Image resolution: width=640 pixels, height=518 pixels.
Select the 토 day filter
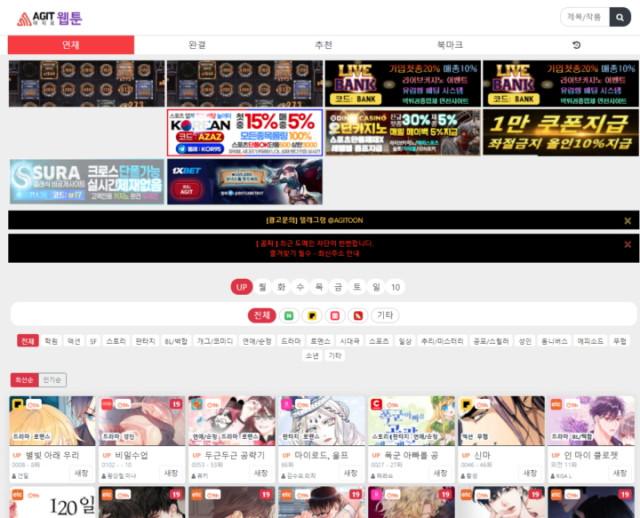point(357,287)
